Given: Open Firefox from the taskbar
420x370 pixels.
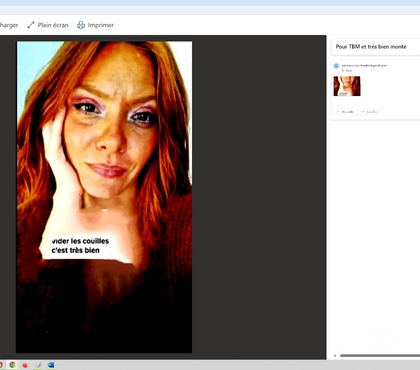Looking at the screenshot, I should 25,365.
